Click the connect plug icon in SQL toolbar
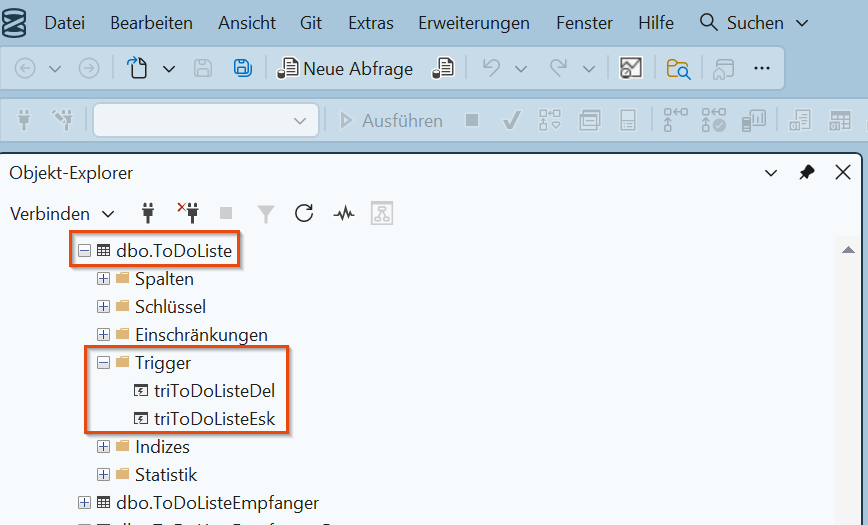Image resolution: width=868 pixels, height=525 pixels. [x=24, y=120]
